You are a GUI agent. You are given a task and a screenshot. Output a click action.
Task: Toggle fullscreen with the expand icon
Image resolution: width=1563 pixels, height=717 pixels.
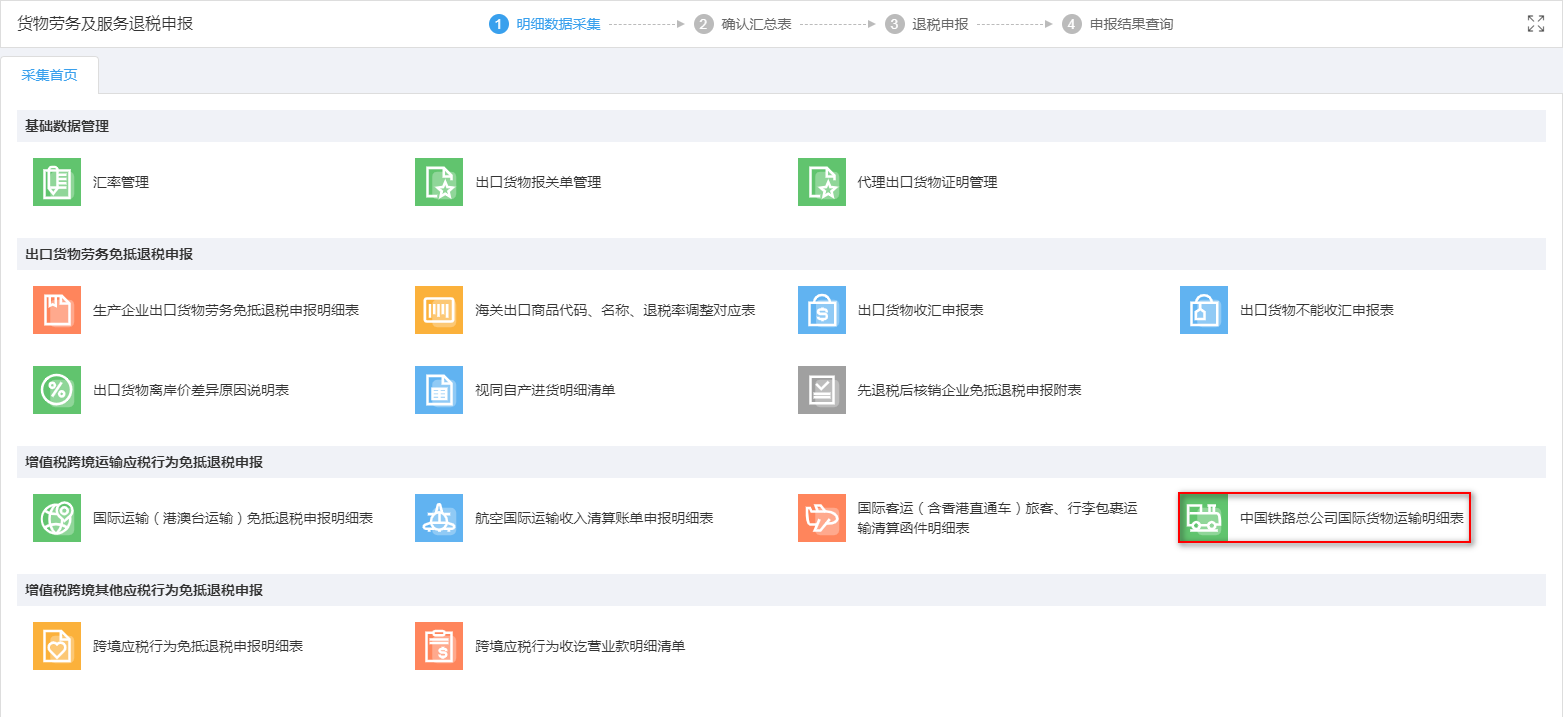tap(1536, 24)
